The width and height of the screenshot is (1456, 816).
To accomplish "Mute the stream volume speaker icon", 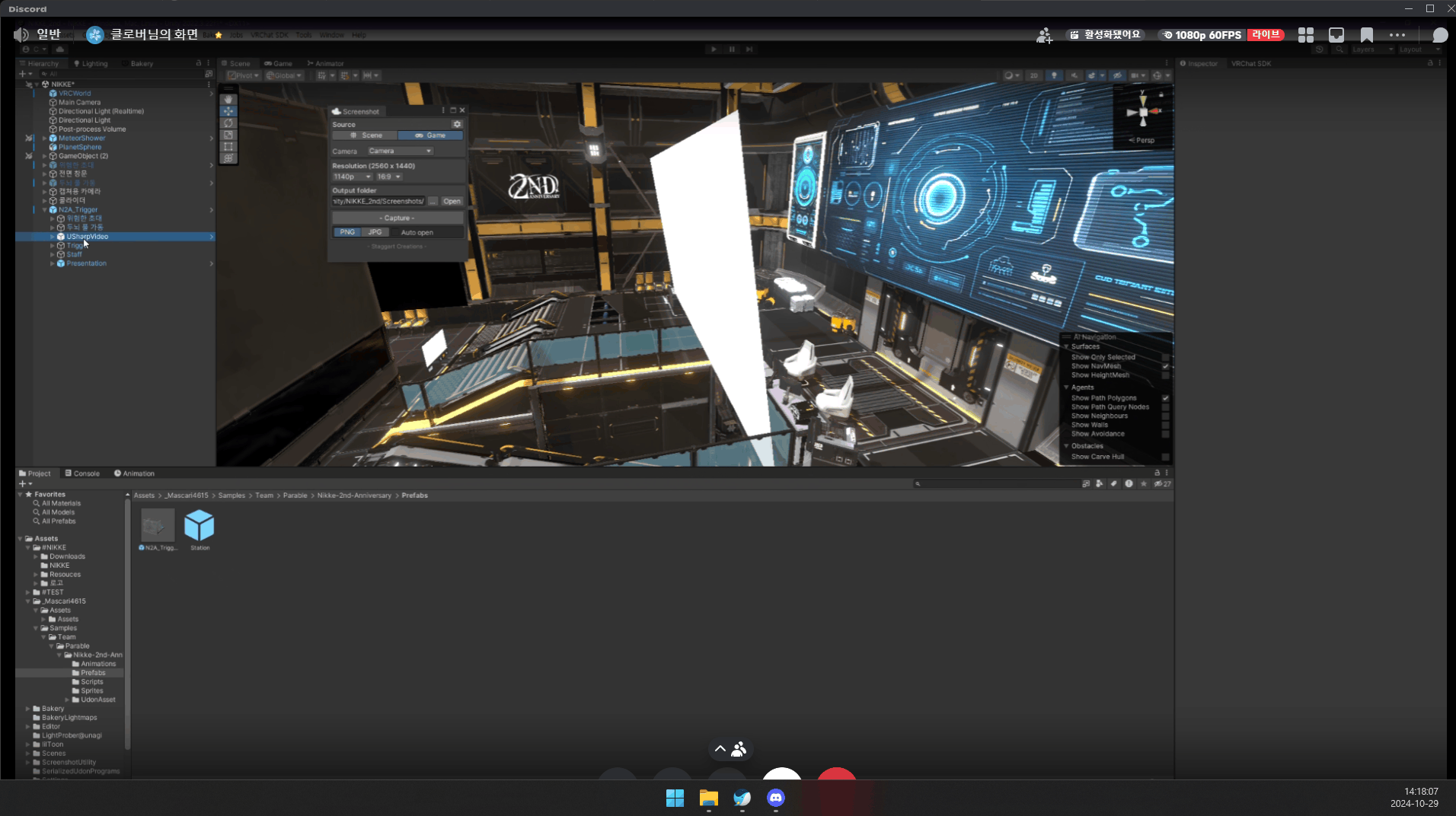I will point(21,34).
